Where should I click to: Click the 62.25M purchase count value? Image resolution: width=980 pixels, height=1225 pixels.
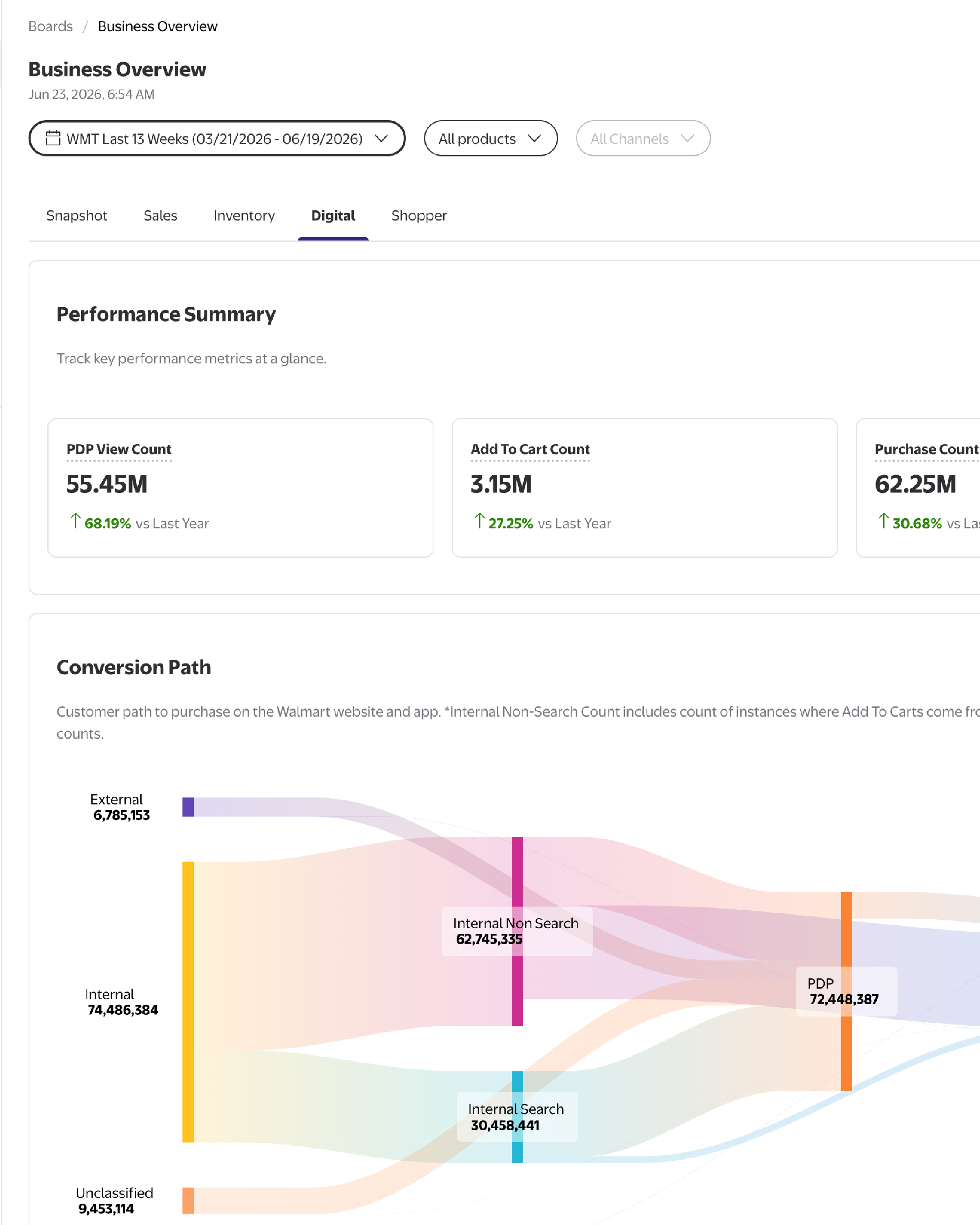[x=915, y=484]
